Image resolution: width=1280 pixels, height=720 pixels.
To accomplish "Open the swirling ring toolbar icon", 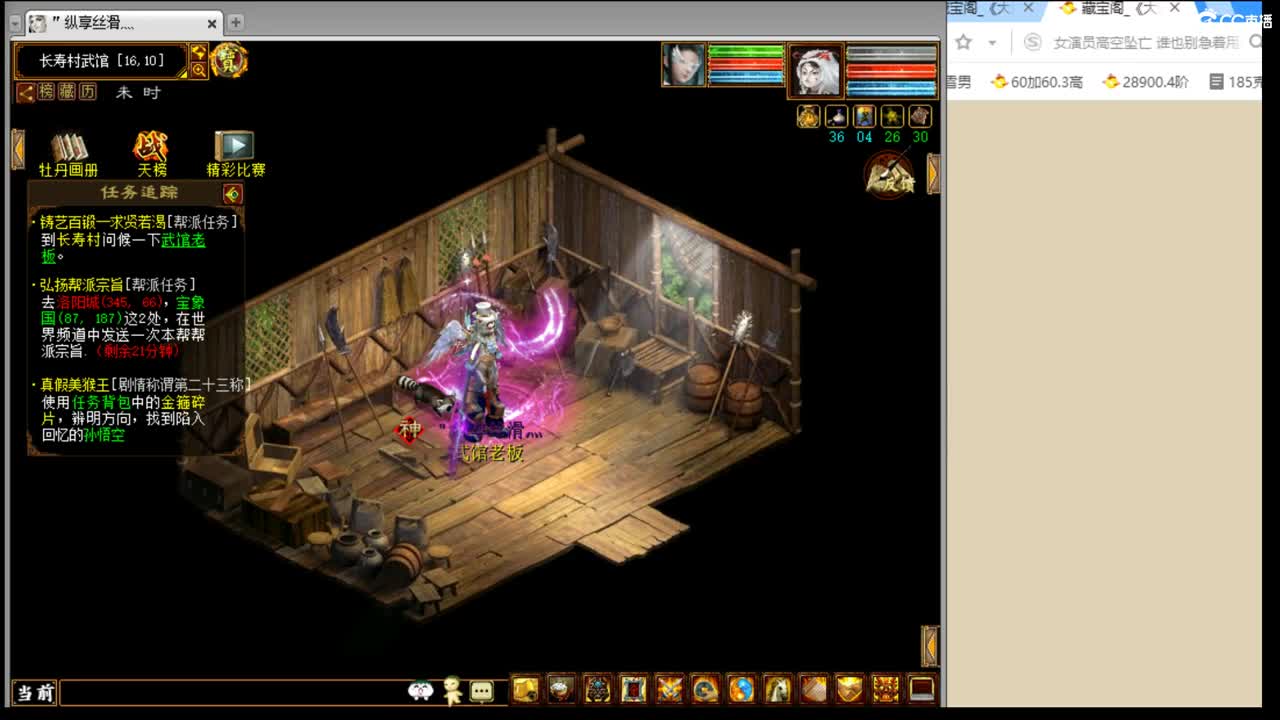I will click(x=706, y=689).
